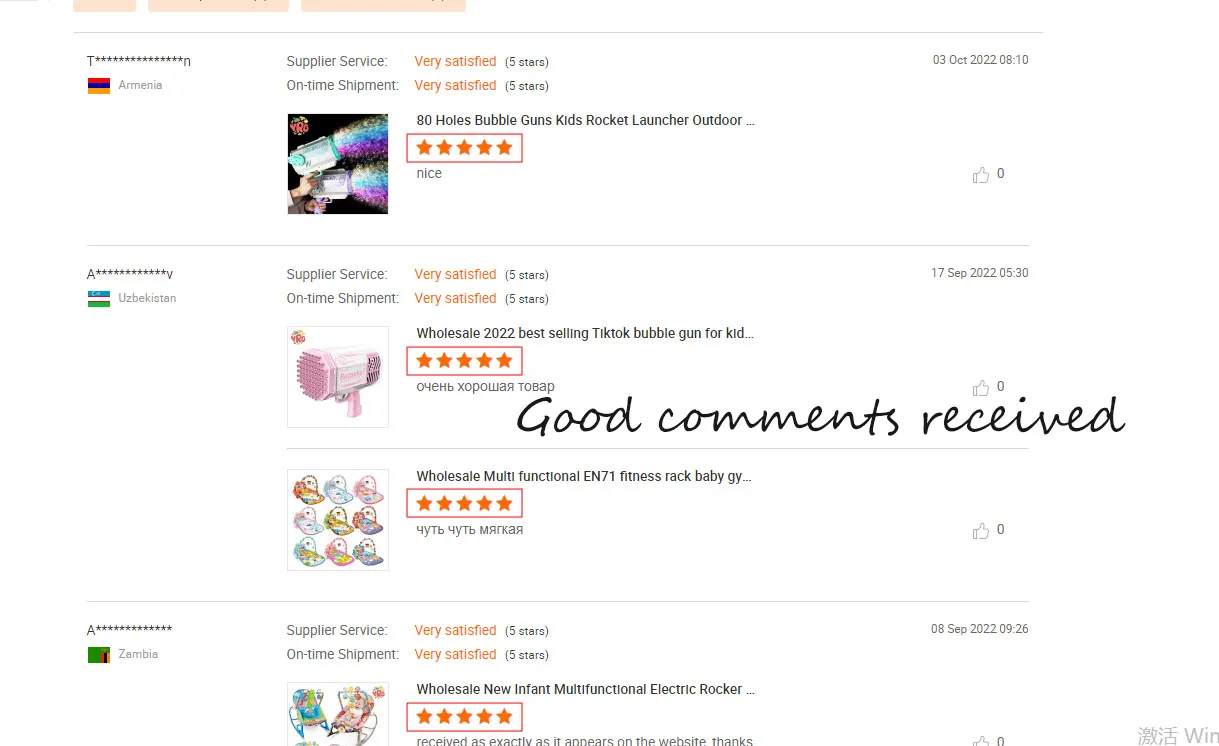Click the Zambia review's On-time Shipment rating
This screenshot has height=746, width=1219.
point(455,655)
